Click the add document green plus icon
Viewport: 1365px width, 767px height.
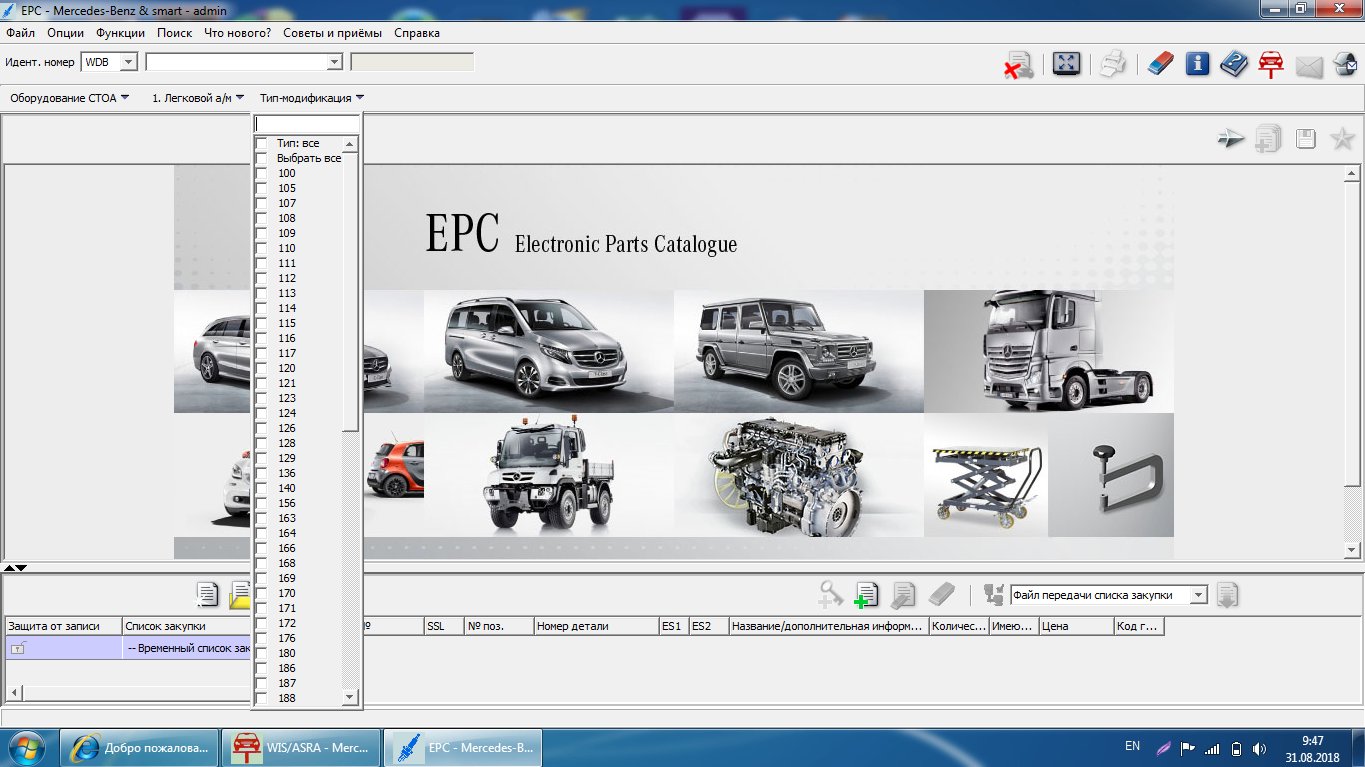point(866,595)
